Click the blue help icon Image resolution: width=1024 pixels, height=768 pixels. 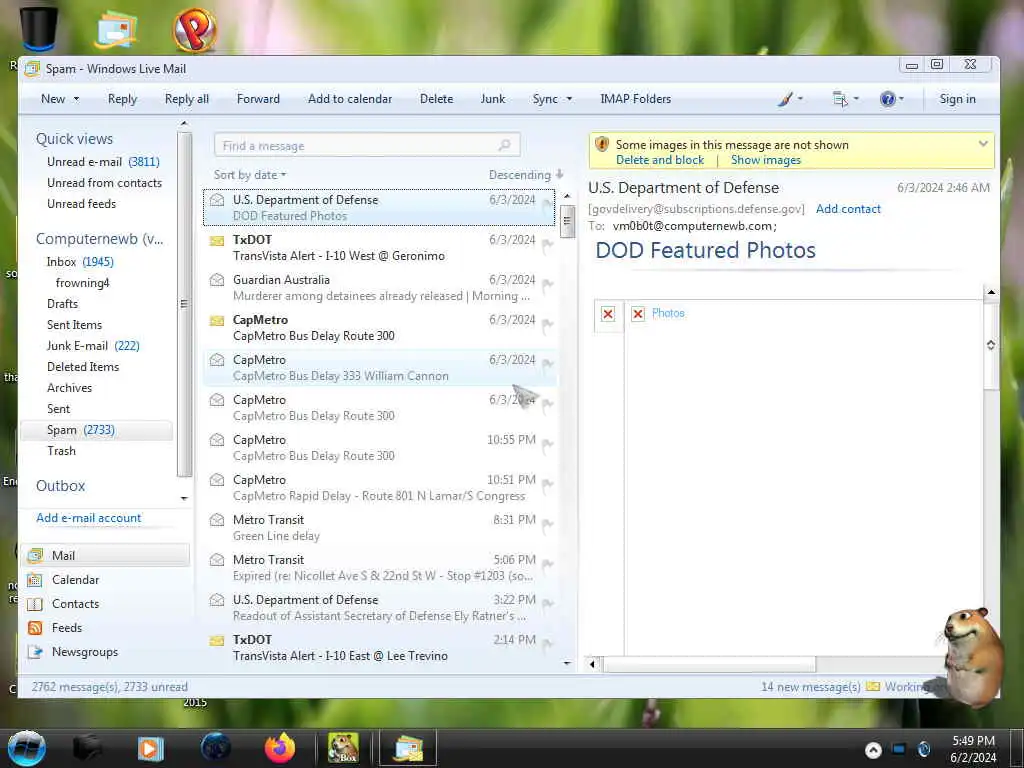click(x=887, y=99)
